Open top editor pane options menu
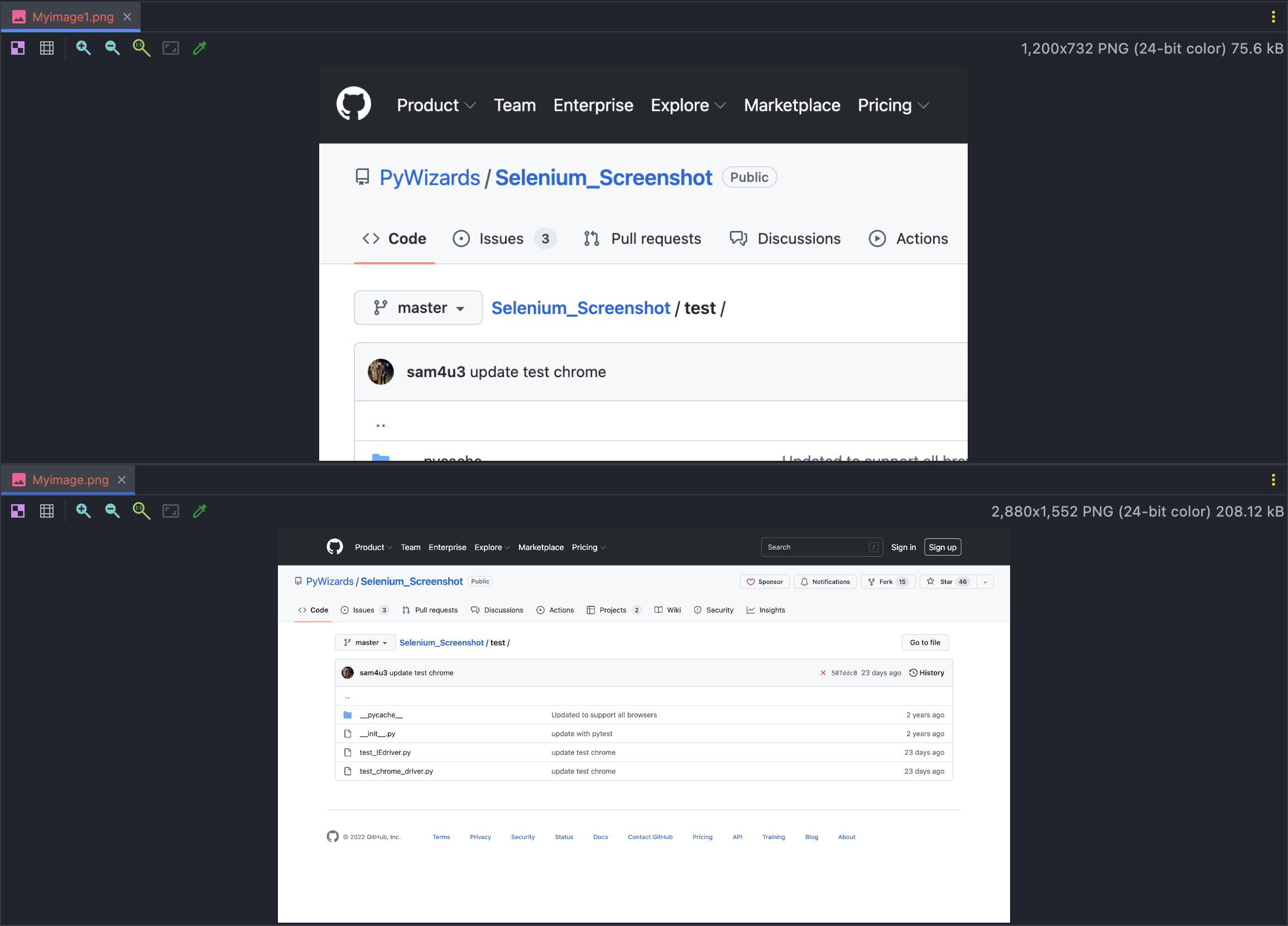The height and width of the screenshot is (926, 1288). click(1273, 17)
